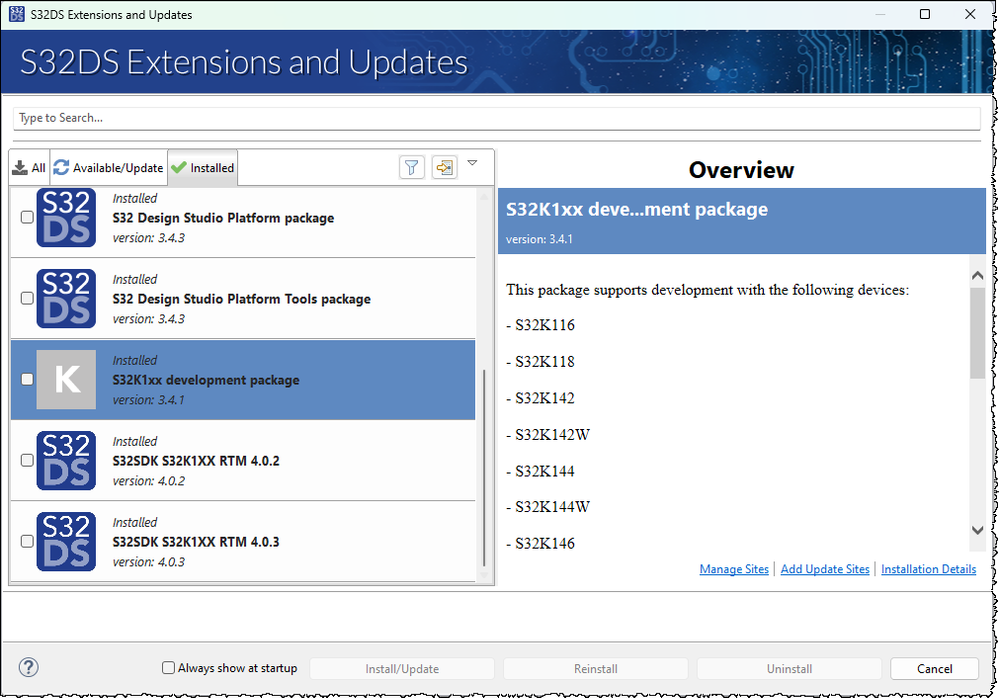Image resolution: width=999 pixels, height=698 pixels.
Task: Click the filter funnel icon
Action: (412, 168)
